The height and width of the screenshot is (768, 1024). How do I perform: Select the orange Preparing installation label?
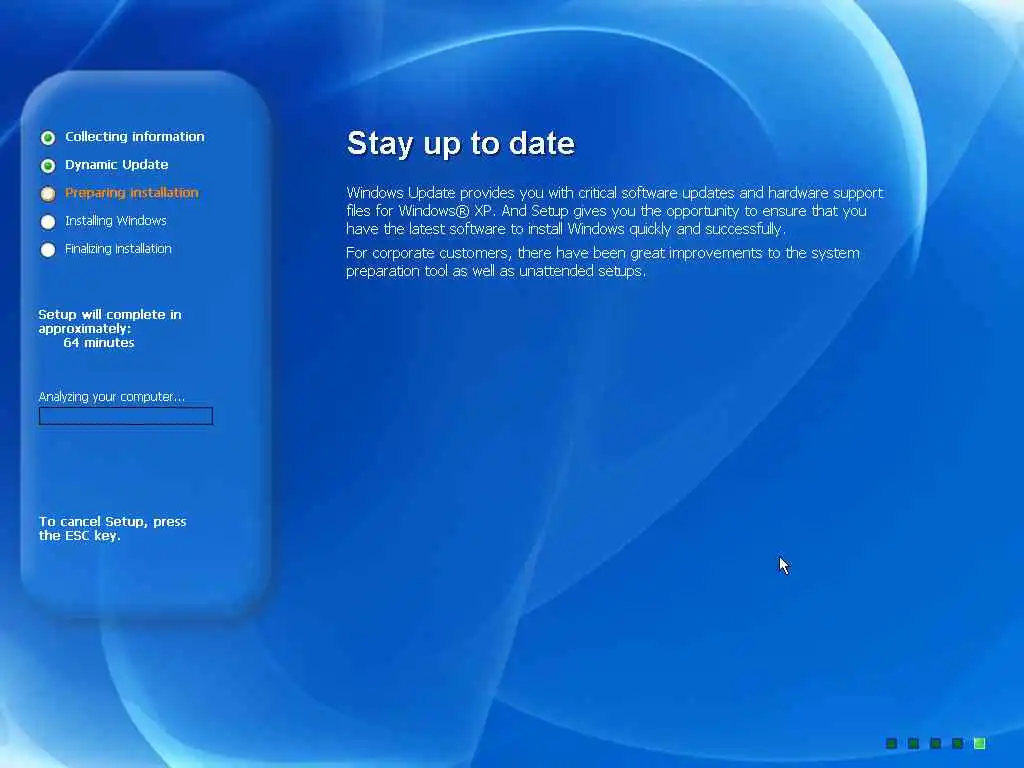click(x=131, y=193)
